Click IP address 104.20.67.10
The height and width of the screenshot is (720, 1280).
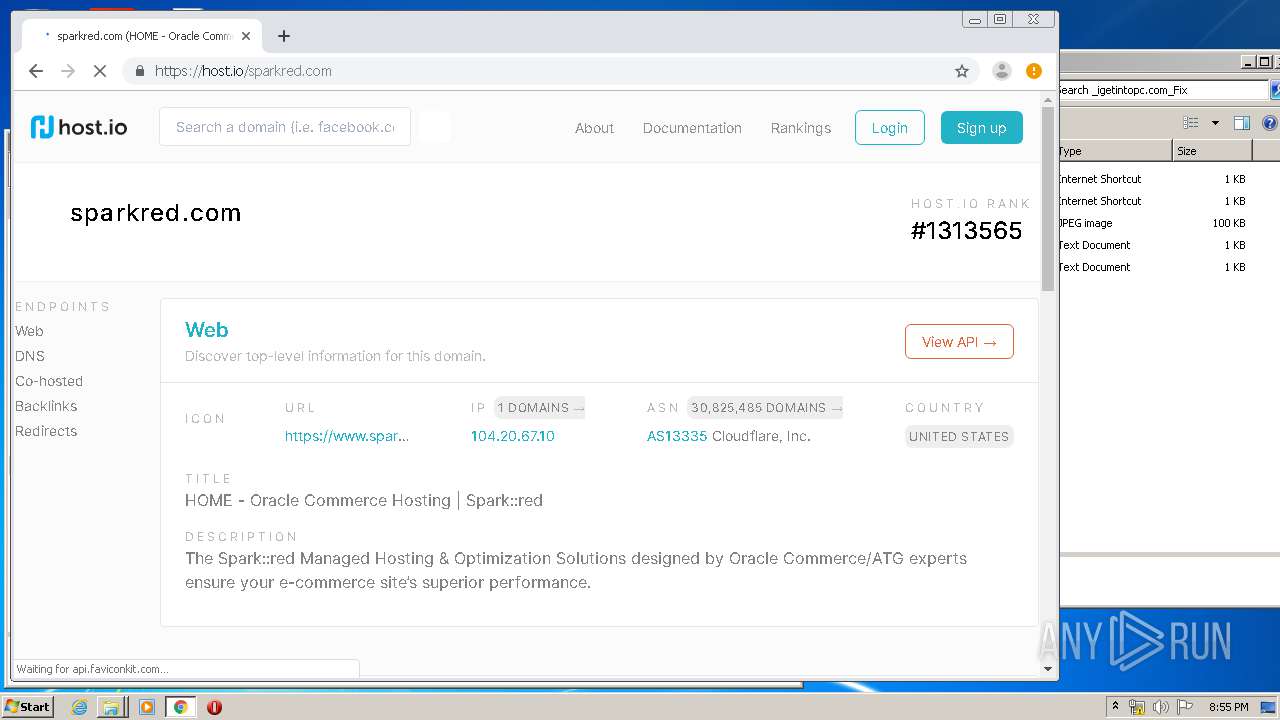(x=513, y=436)
